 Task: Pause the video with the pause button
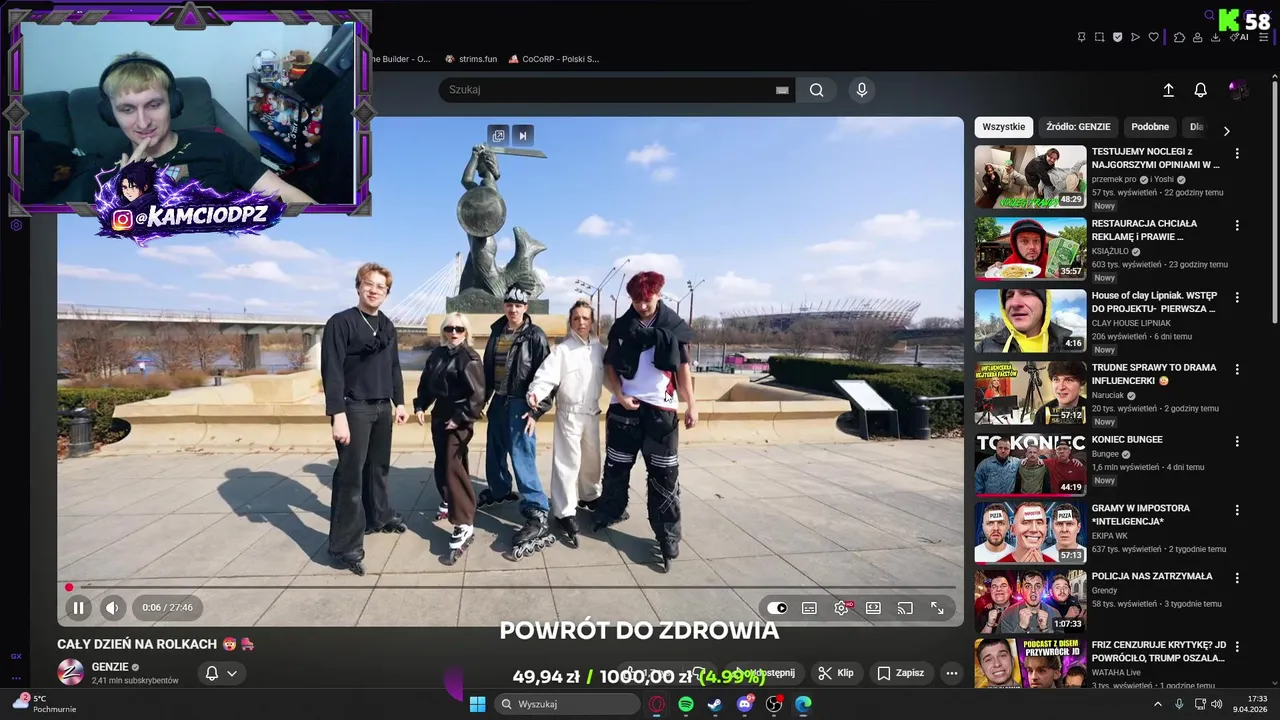[x=78, y=607]
